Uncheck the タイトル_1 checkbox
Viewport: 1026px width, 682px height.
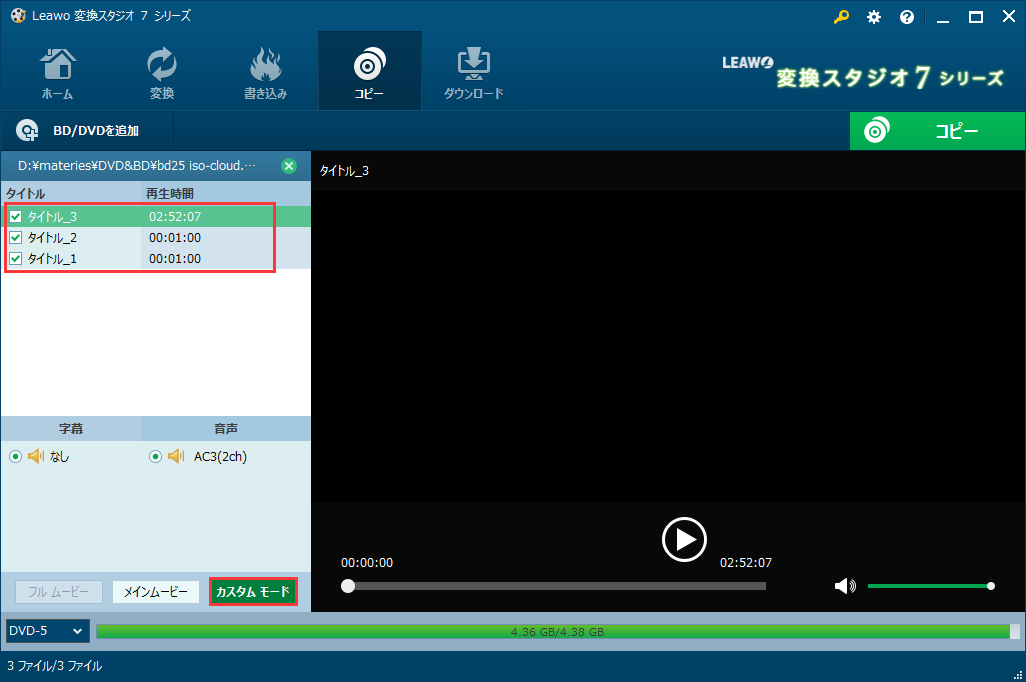(x=16, y=258)
